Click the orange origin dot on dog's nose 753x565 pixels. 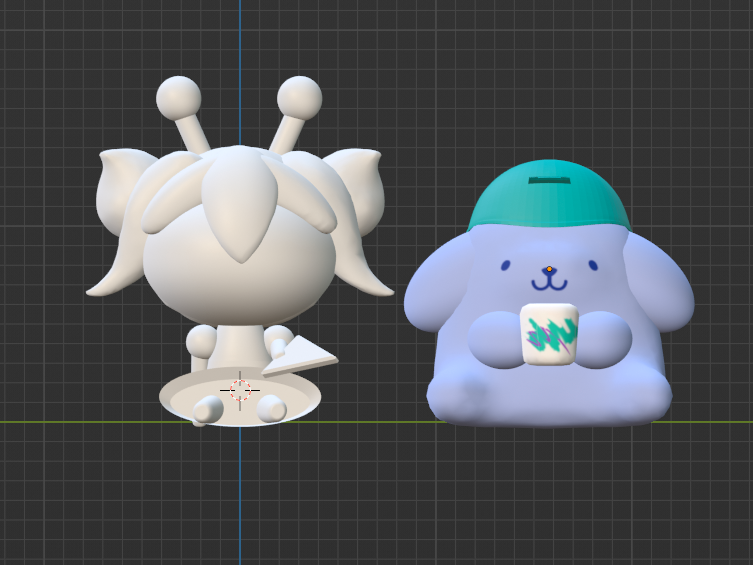click(x=549, y=269)
